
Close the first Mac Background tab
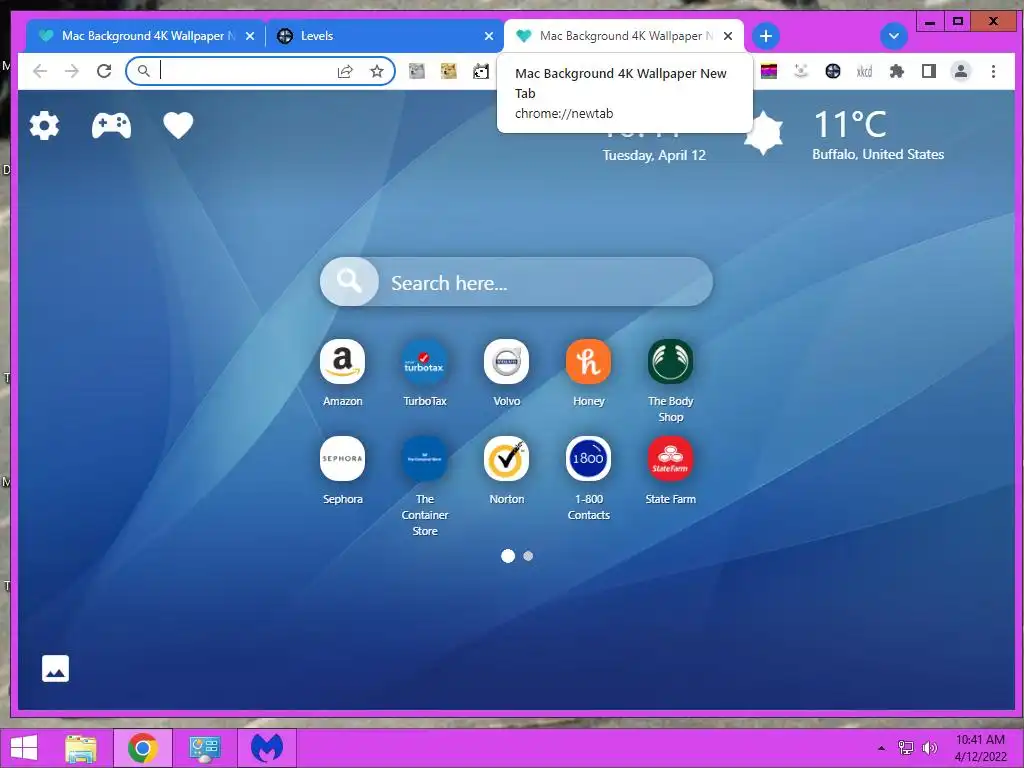click(249, 37)
